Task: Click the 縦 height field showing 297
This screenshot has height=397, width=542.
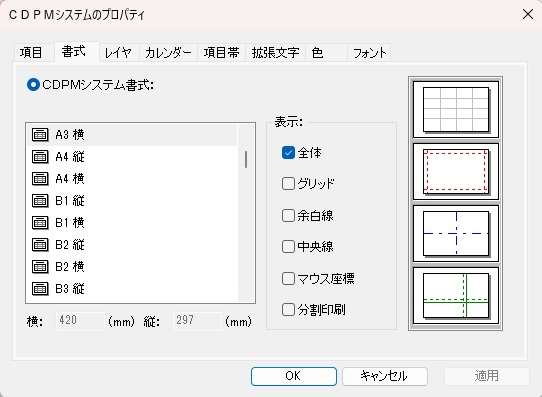Action: 196,320
